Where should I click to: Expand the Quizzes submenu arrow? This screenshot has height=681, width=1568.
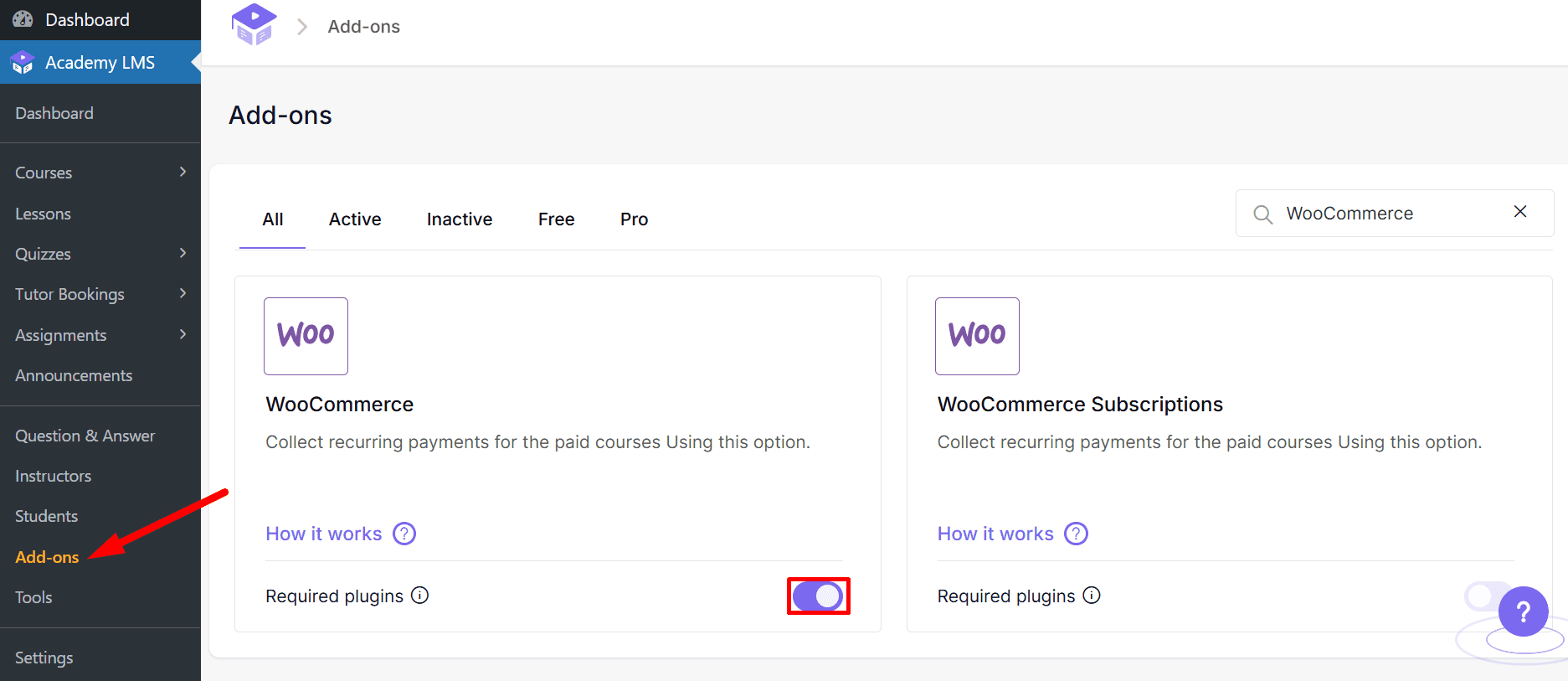183,253
